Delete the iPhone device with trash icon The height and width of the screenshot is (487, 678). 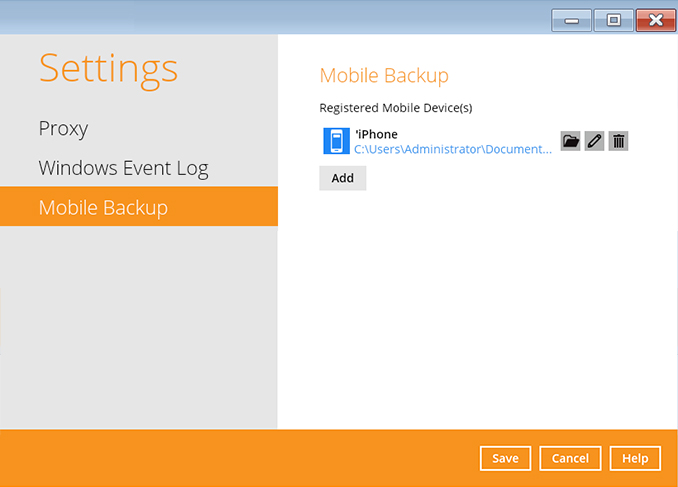click(618, 141)
